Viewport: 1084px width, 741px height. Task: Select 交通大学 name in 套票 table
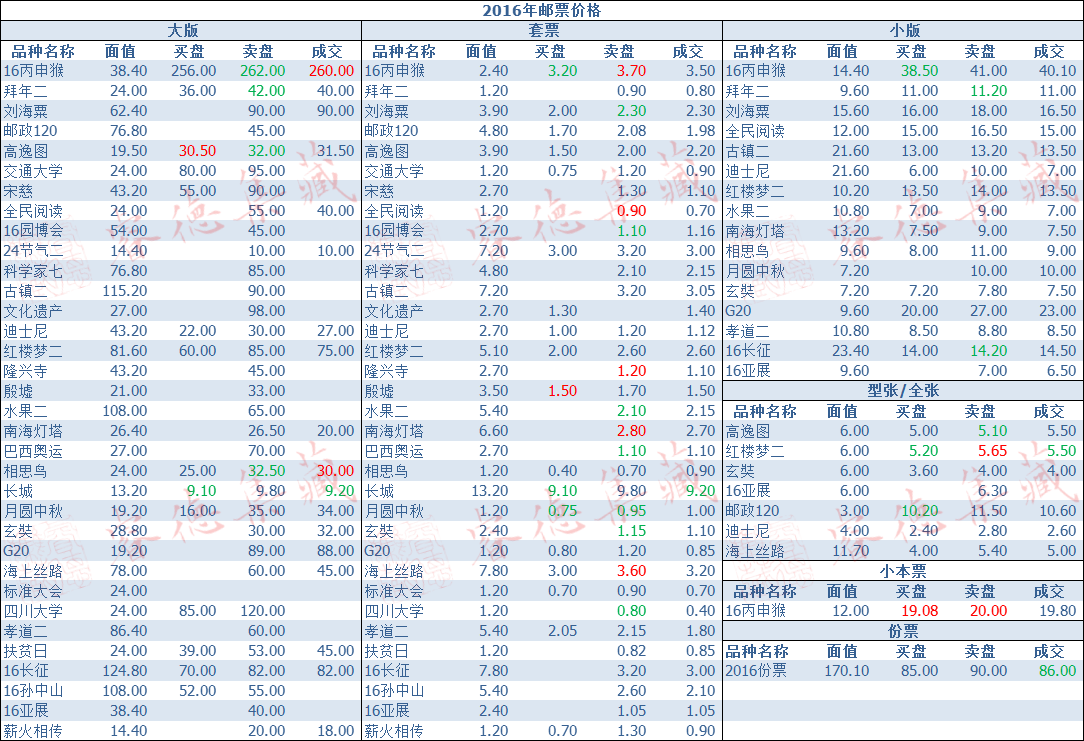[394, 171]
